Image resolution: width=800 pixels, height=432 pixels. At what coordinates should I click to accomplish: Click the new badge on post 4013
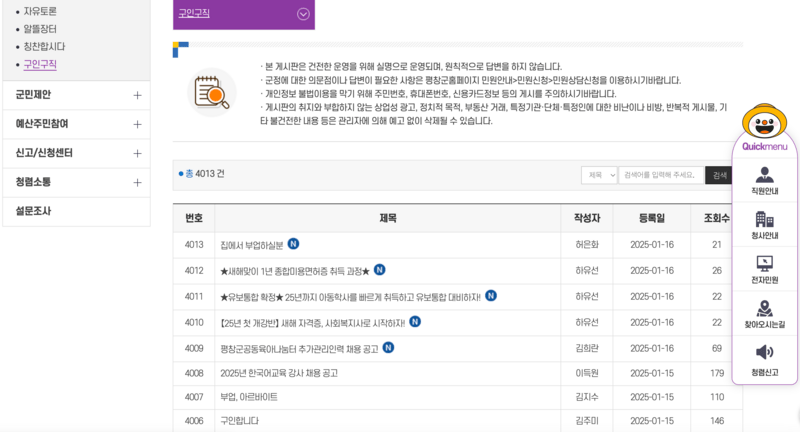[x=293, y=244]
